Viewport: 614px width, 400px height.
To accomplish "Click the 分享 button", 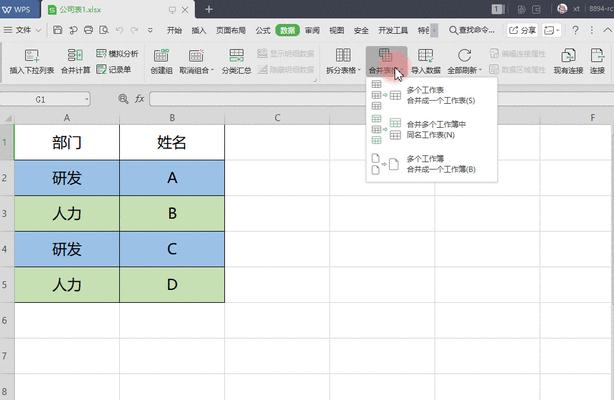I will pos(520,30).
